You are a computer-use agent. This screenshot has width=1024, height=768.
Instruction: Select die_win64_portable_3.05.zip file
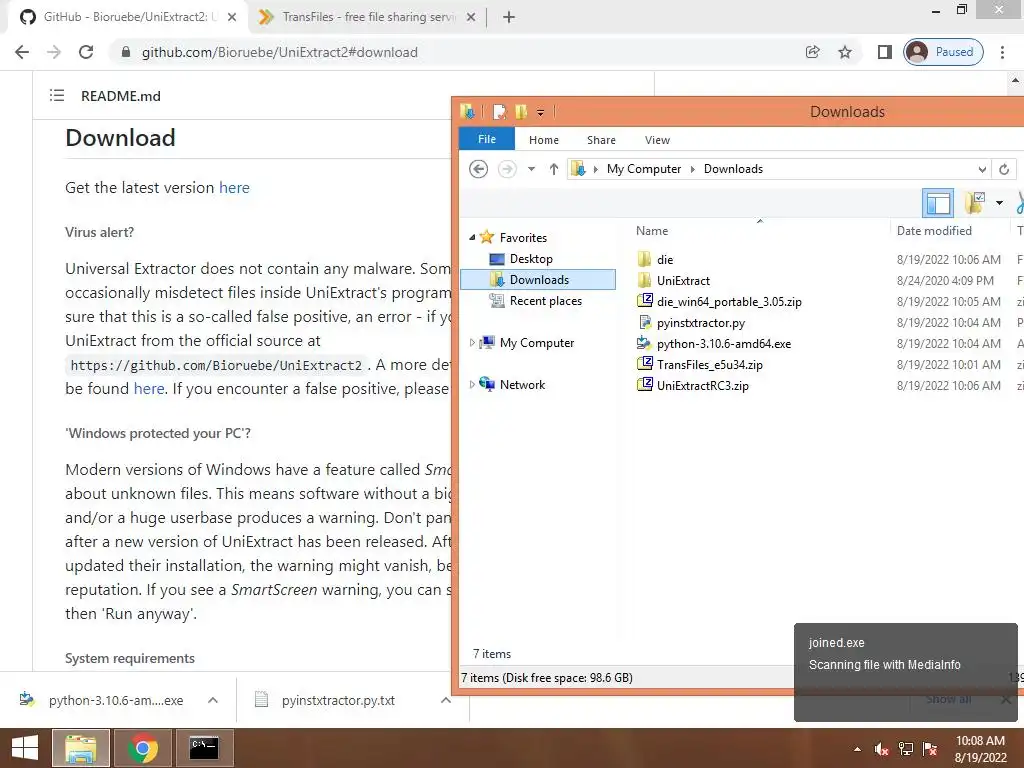coord(729,302)
